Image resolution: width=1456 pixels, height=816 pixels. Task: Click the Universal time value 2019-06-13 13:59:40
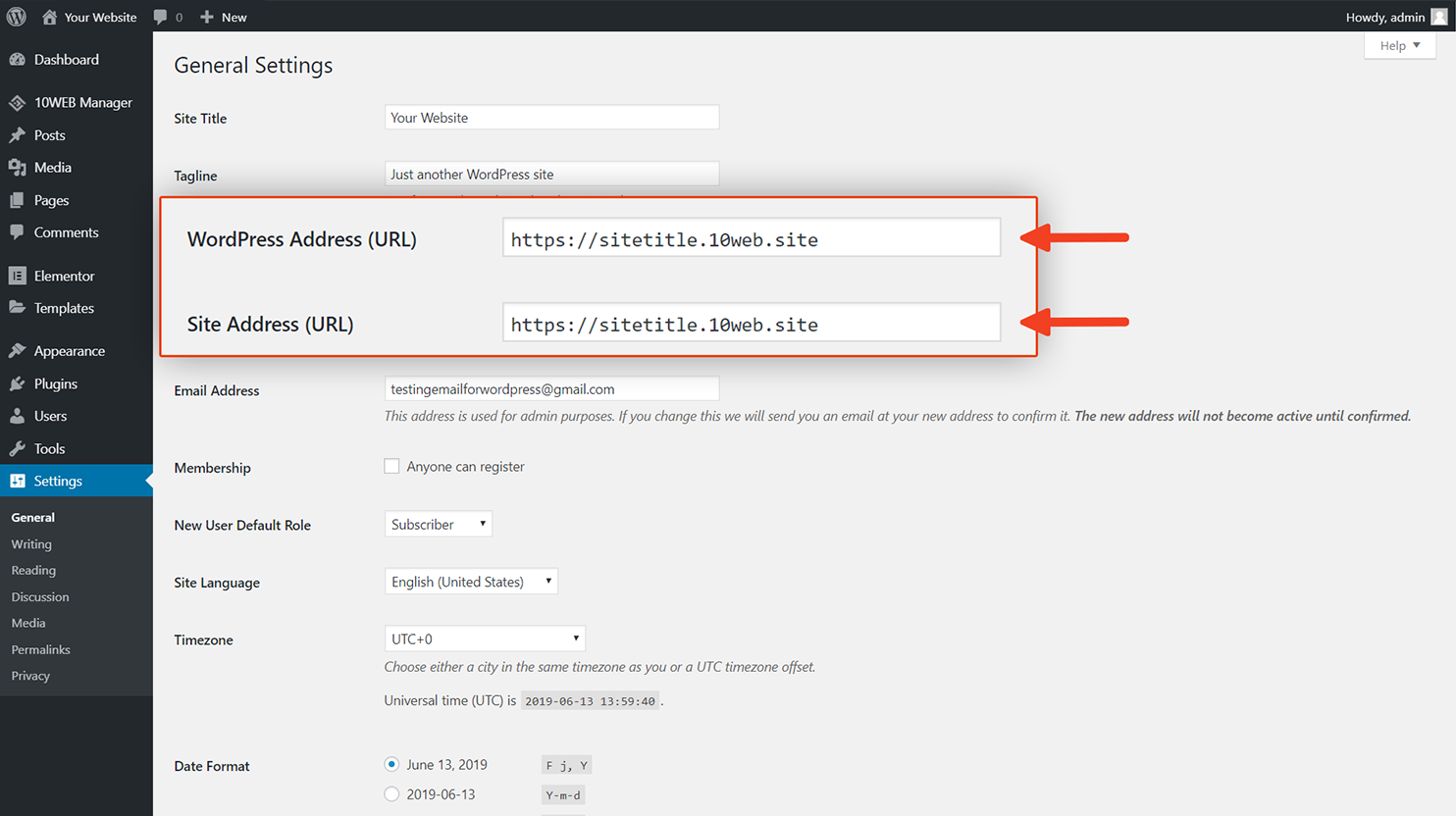[x=590, y=701]
